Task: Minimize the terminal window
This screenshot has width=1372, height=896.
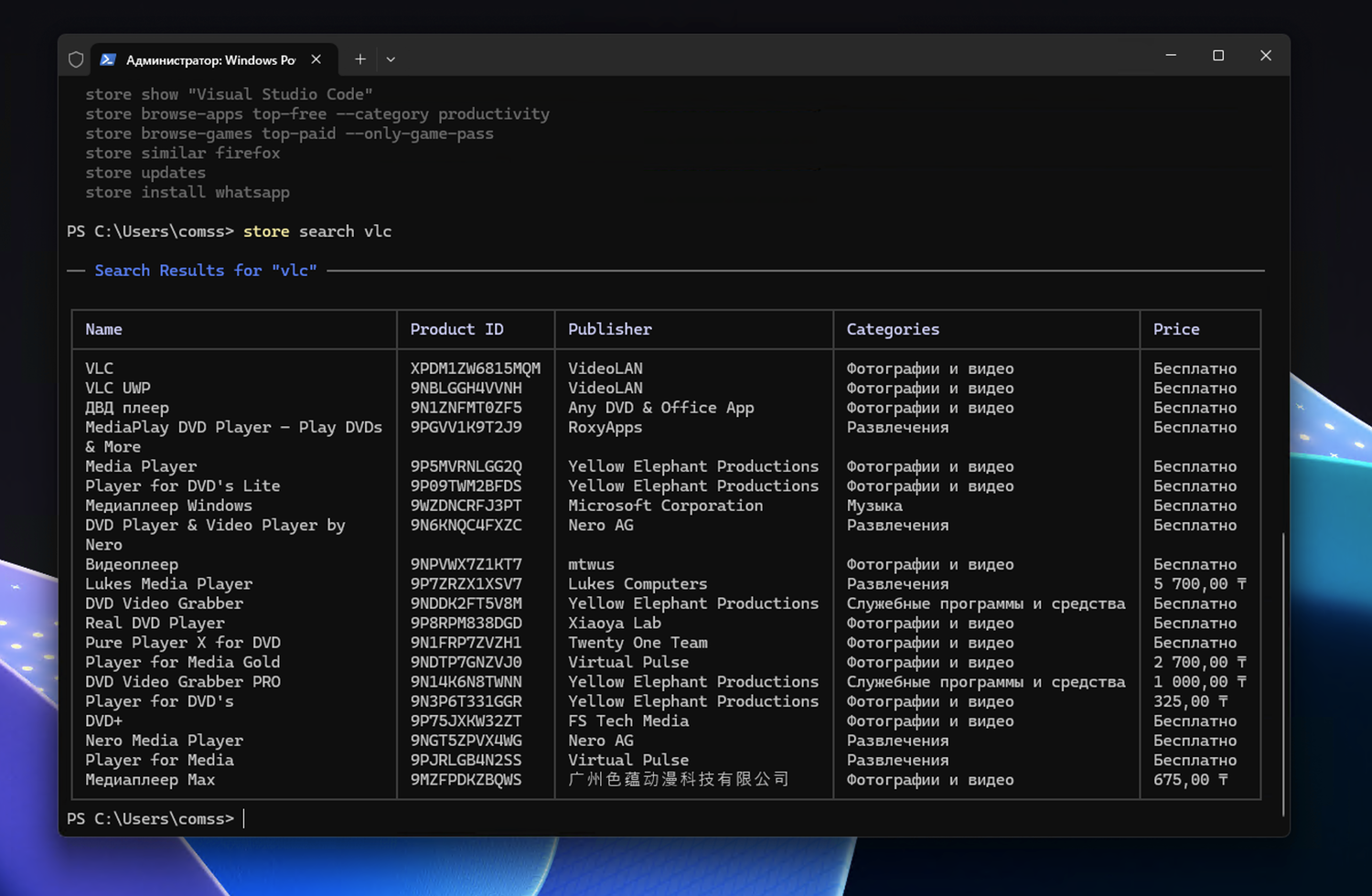Action: pyautogui.click(x=1171, y=56)
